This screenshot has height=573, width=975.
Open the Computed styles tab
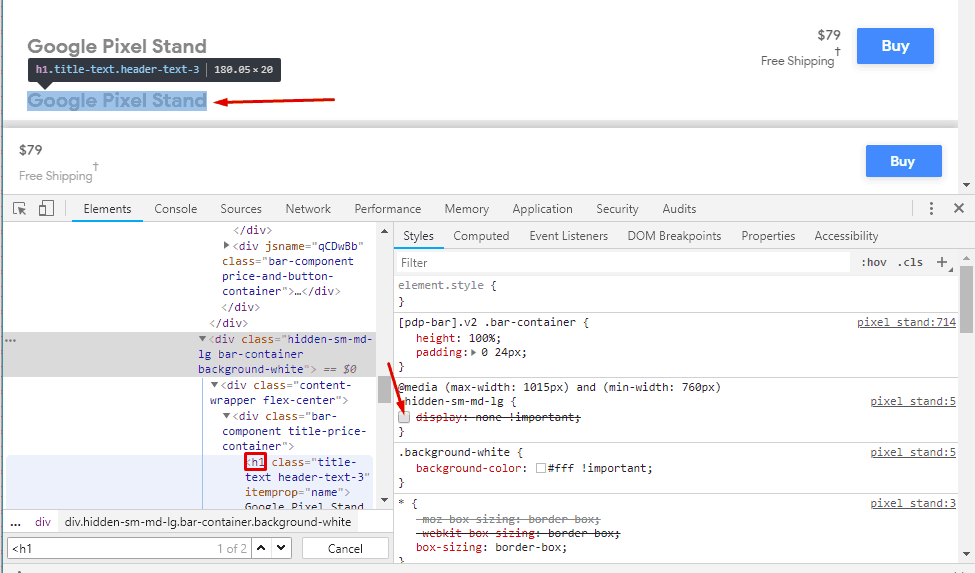click(x=481, y=236)
